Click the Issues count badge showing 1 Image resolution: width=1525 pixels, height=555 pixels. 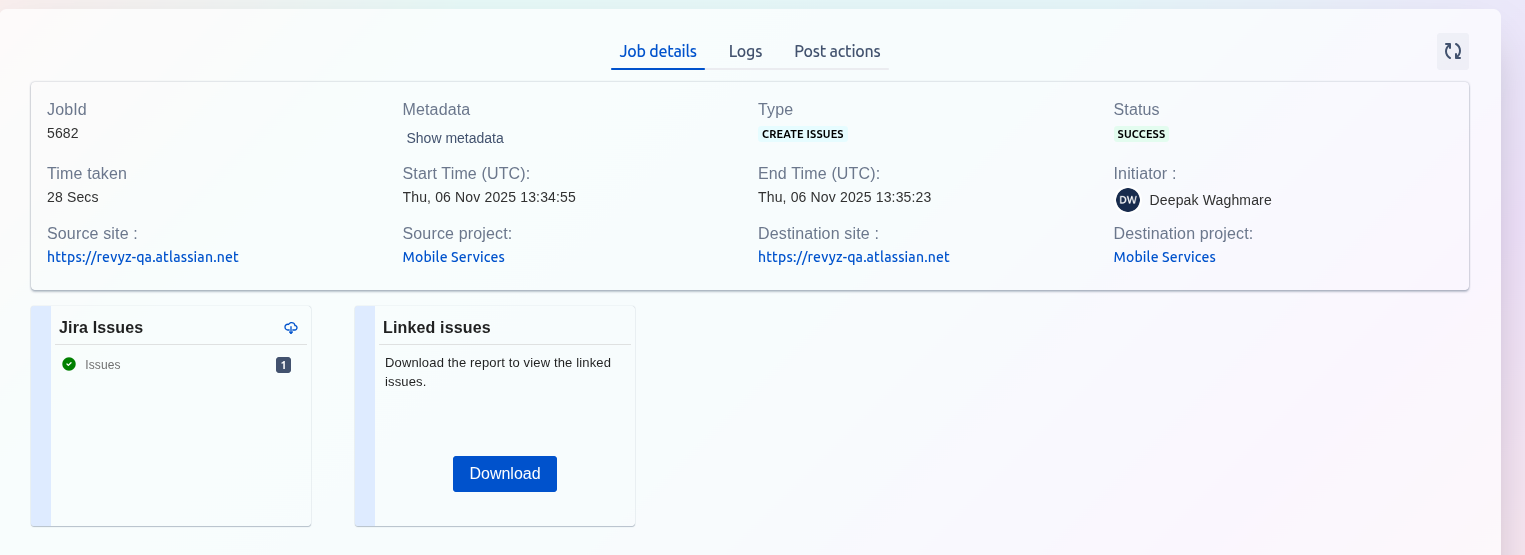pyautogui.click(x=283, y=365)
